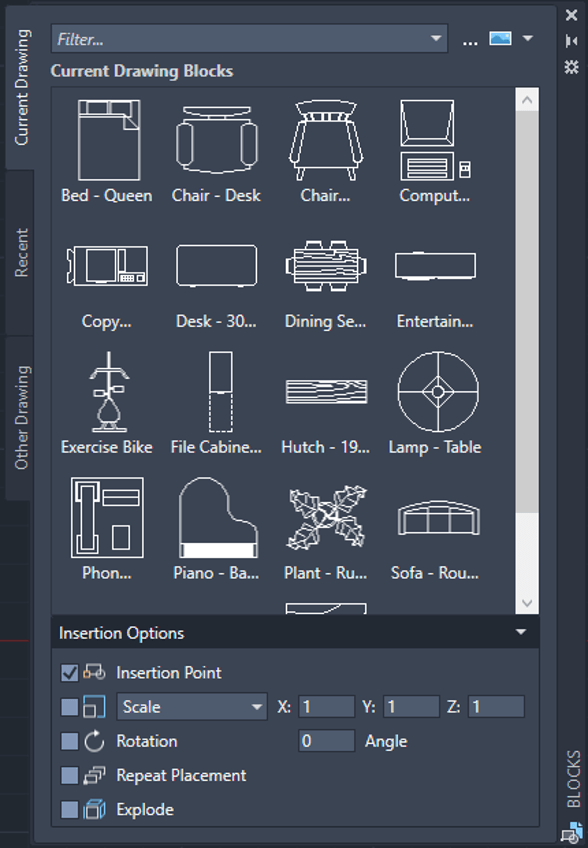The height and width of the screenshot is (848, 588).
Task: Open the Other Drawing tab
Action: (20, 418)
